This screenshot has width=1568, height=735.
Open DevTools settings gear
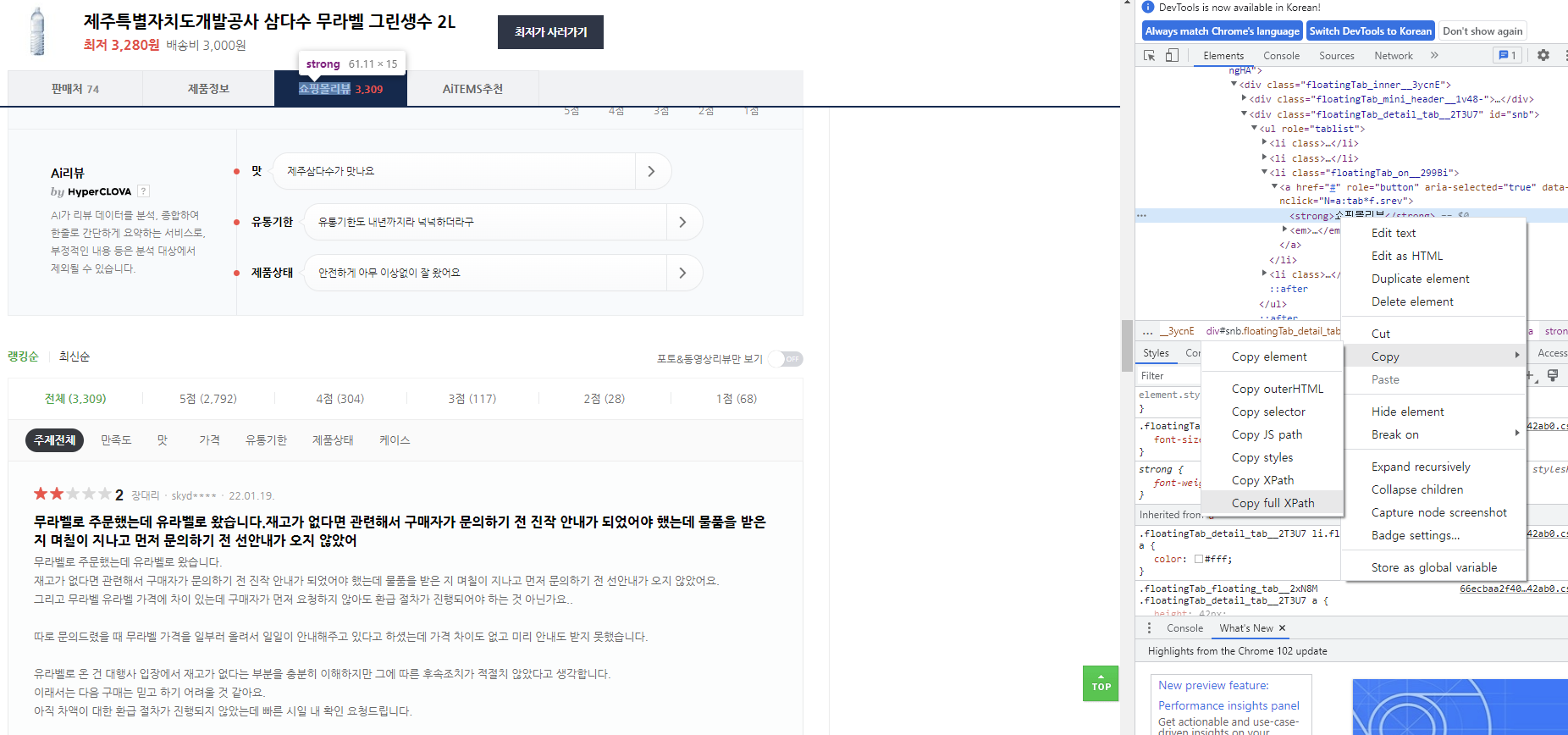[x=1543, y=55]
